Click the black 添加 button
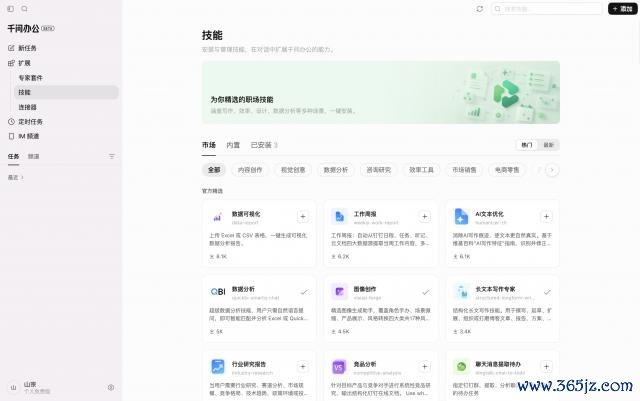Viewport: 640px width, 401px height. tap(622, 9)
